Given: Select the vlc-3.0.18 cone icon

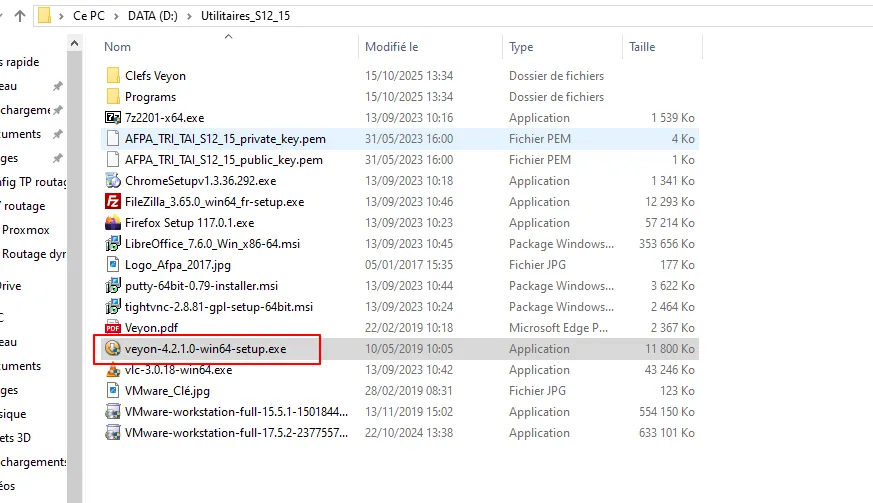Looking at the screenshot, I should [113, 370].
